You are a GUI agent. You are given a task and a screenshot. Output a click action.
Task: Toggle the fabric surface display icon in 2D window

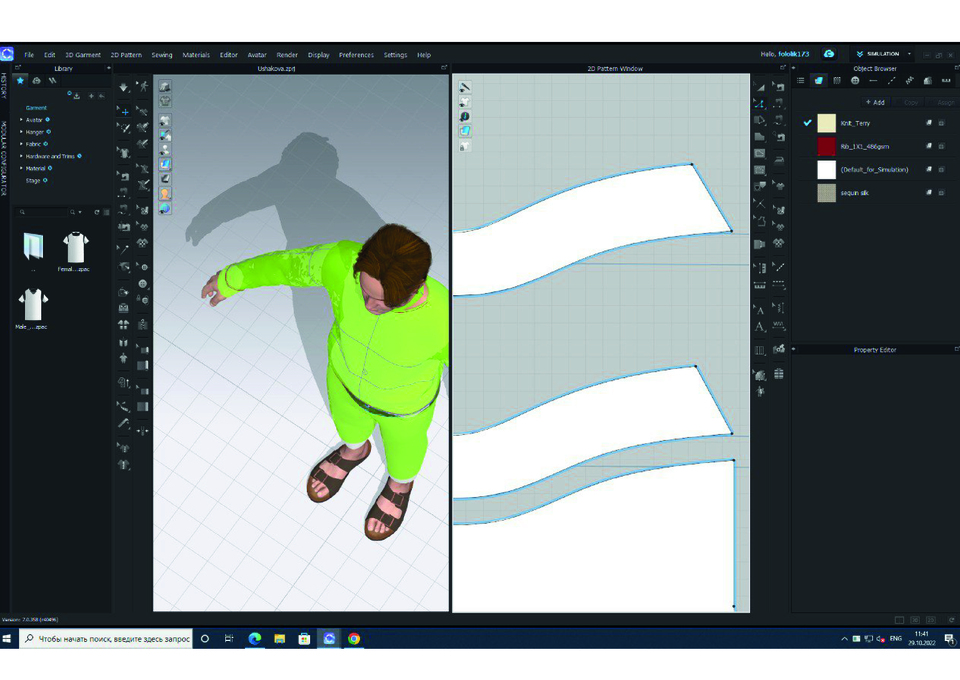point(465,131)
